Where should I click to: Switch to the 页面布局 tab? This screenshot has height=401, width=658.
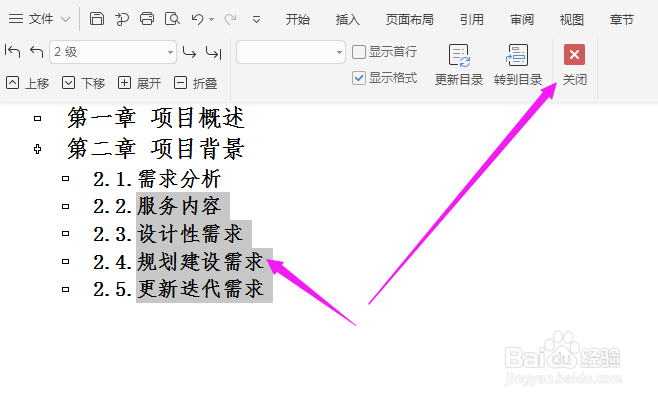coord(410,19)
